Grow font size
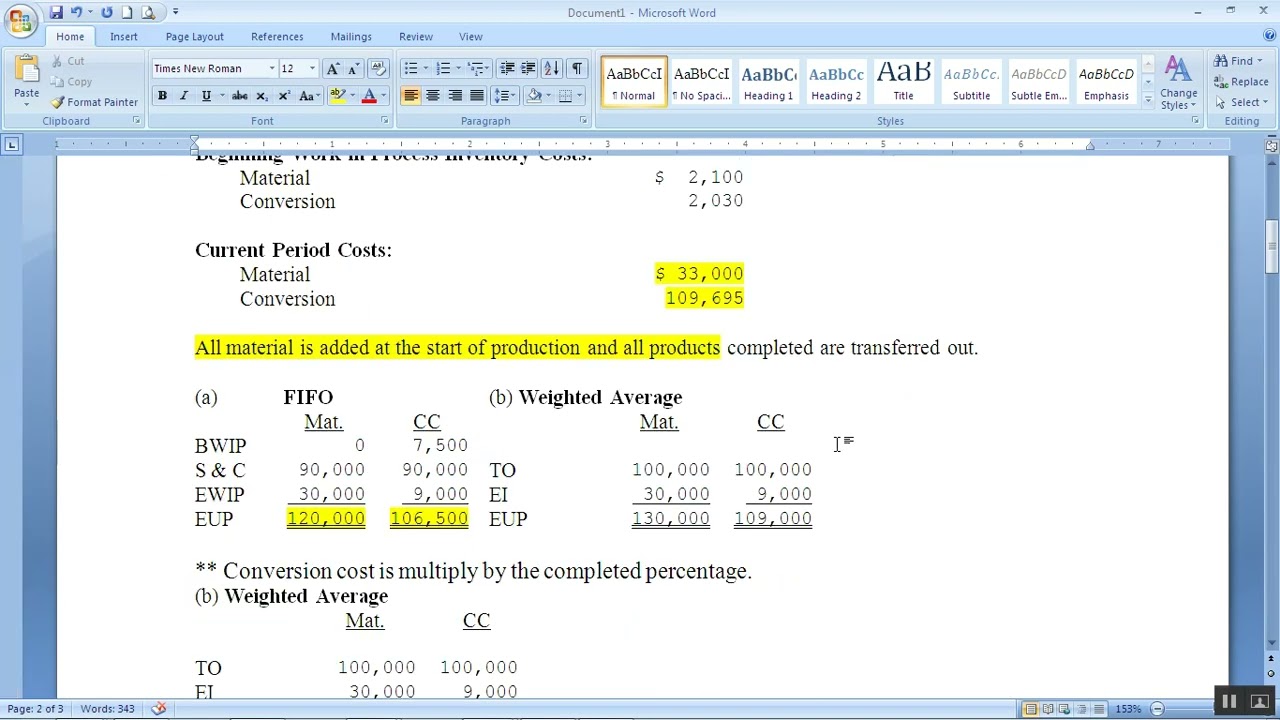Image resolution: width=1280 pixels, height=720 pixels. click(x=332, y=68)
